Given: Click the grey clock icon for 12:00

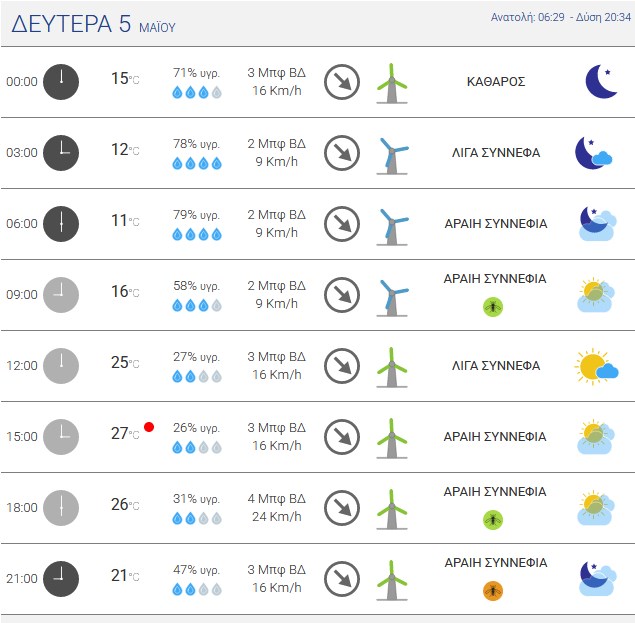Looking at the screenshot, I should [x=61, y=366].
